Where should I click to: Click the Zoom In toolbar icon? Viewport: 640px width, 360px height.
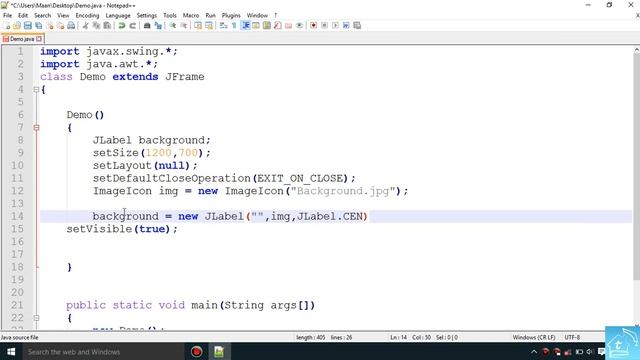[x=173, y=25]
